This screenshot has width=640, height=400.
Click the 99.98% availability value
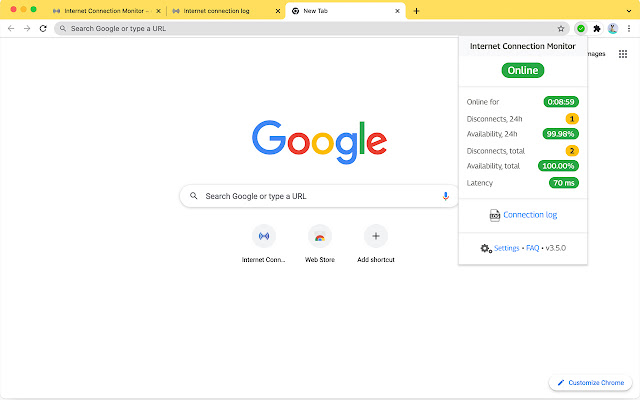560,134
